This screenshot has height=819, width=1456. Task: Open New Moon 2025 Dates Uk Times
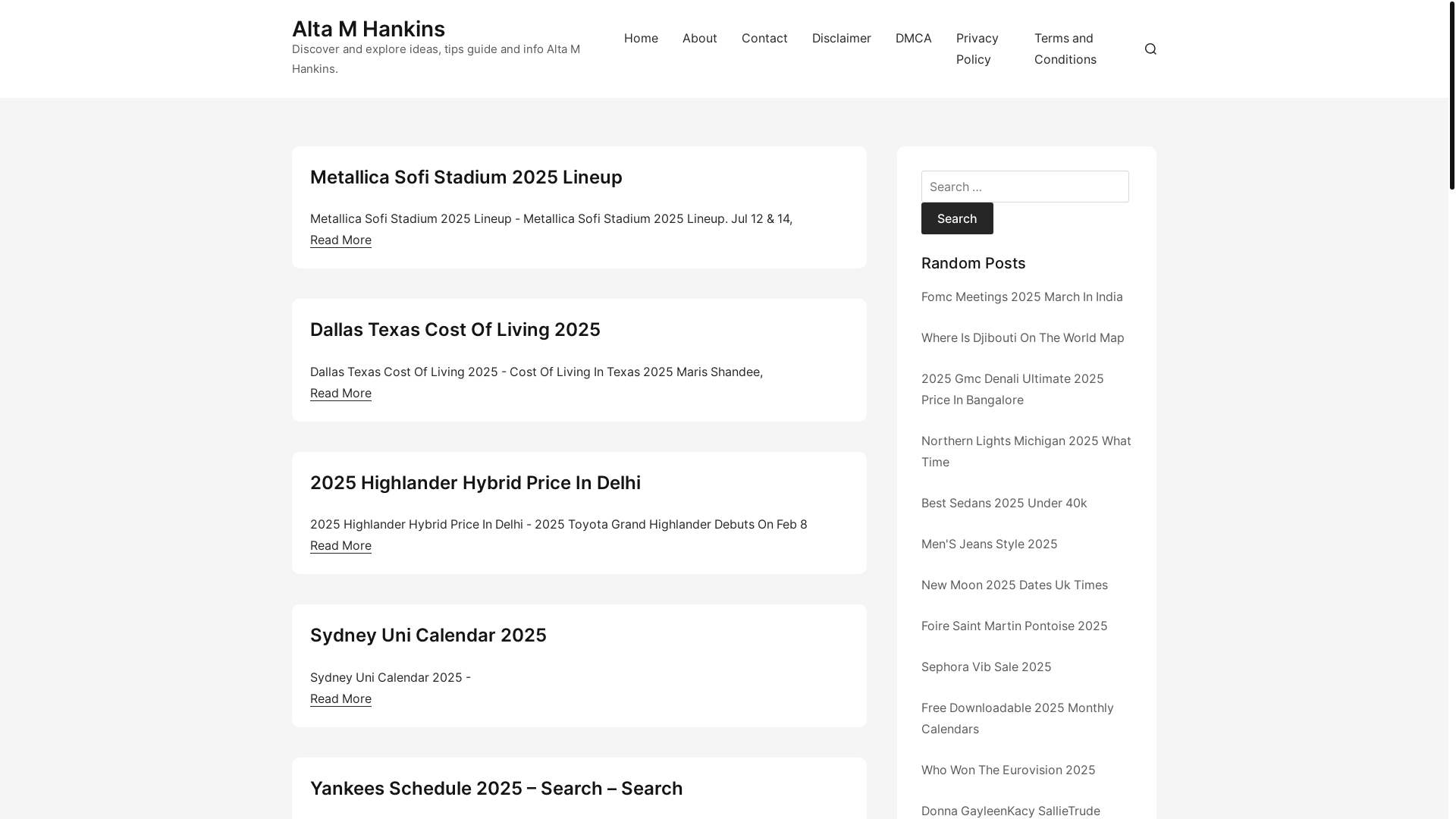point(1014,585)
